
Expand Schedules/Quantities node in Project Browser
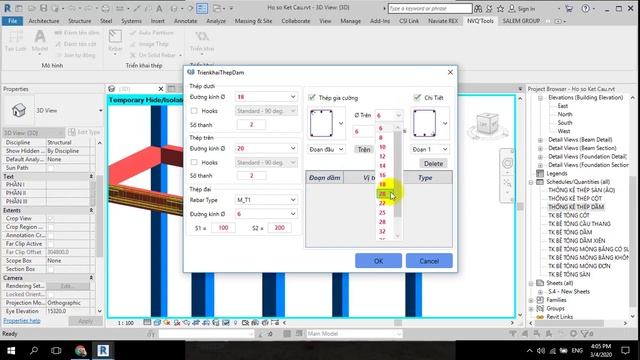(531, 182)
